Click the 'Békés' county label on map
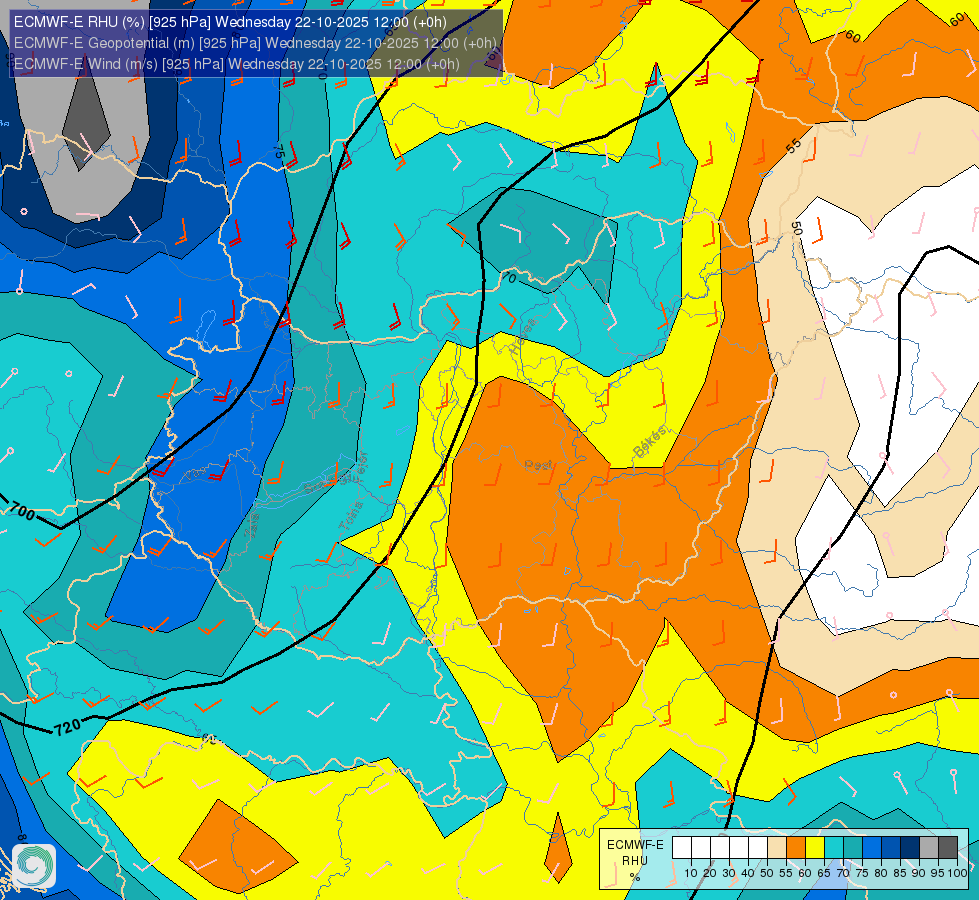This screenshot has height=900, width=979. pyautogui.click(x=650, y=442)
